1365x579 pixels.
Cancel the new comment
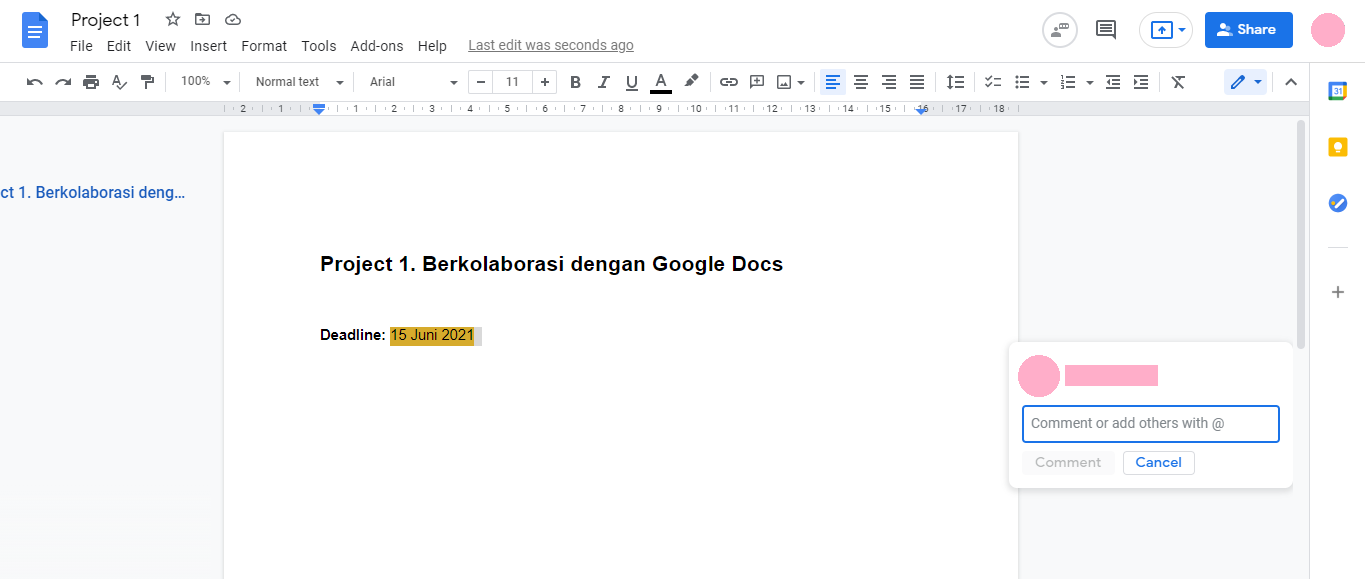(1159, 463)
